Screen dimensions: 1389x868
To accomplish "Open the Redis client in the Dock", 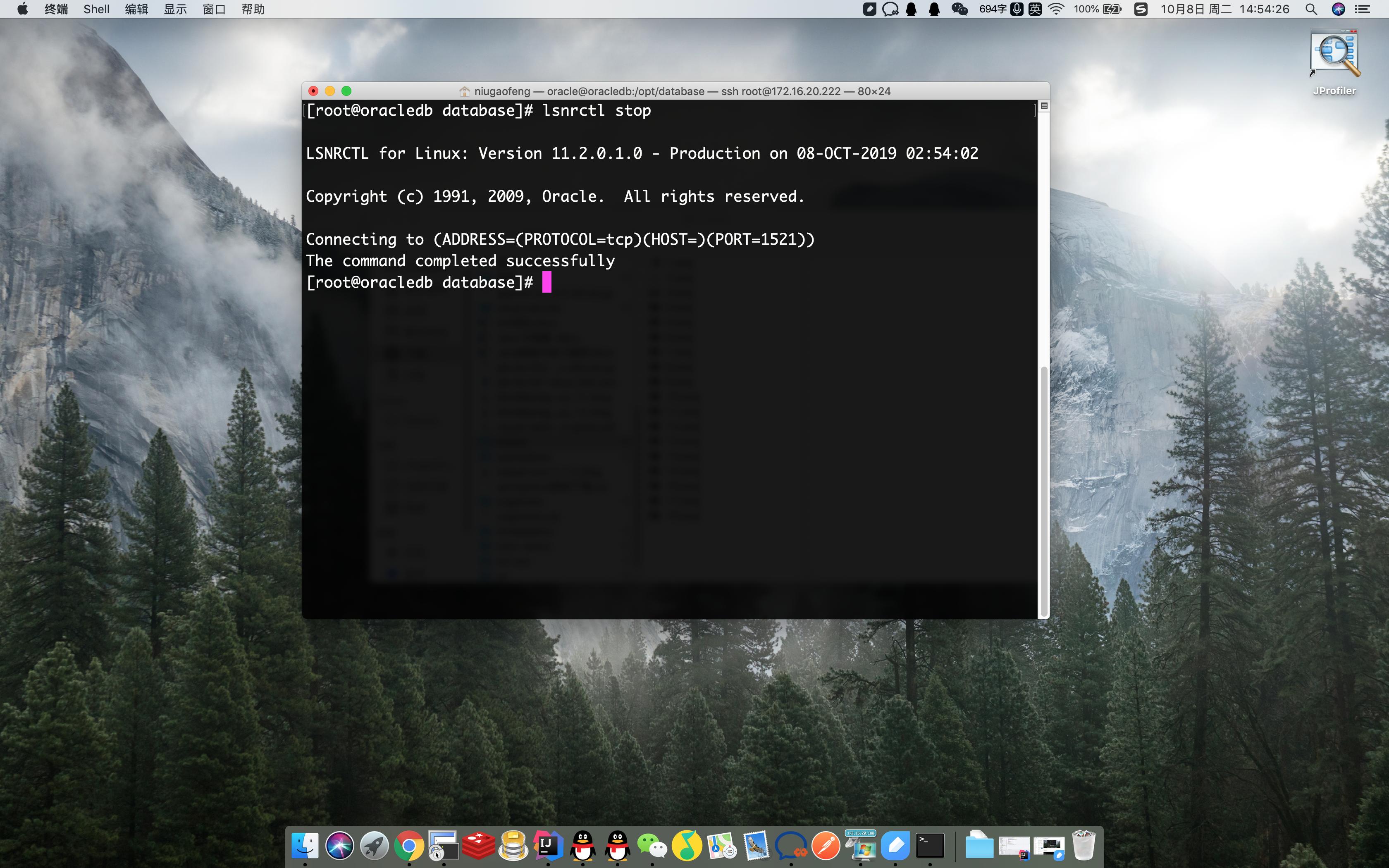I will tap(479, 845).
